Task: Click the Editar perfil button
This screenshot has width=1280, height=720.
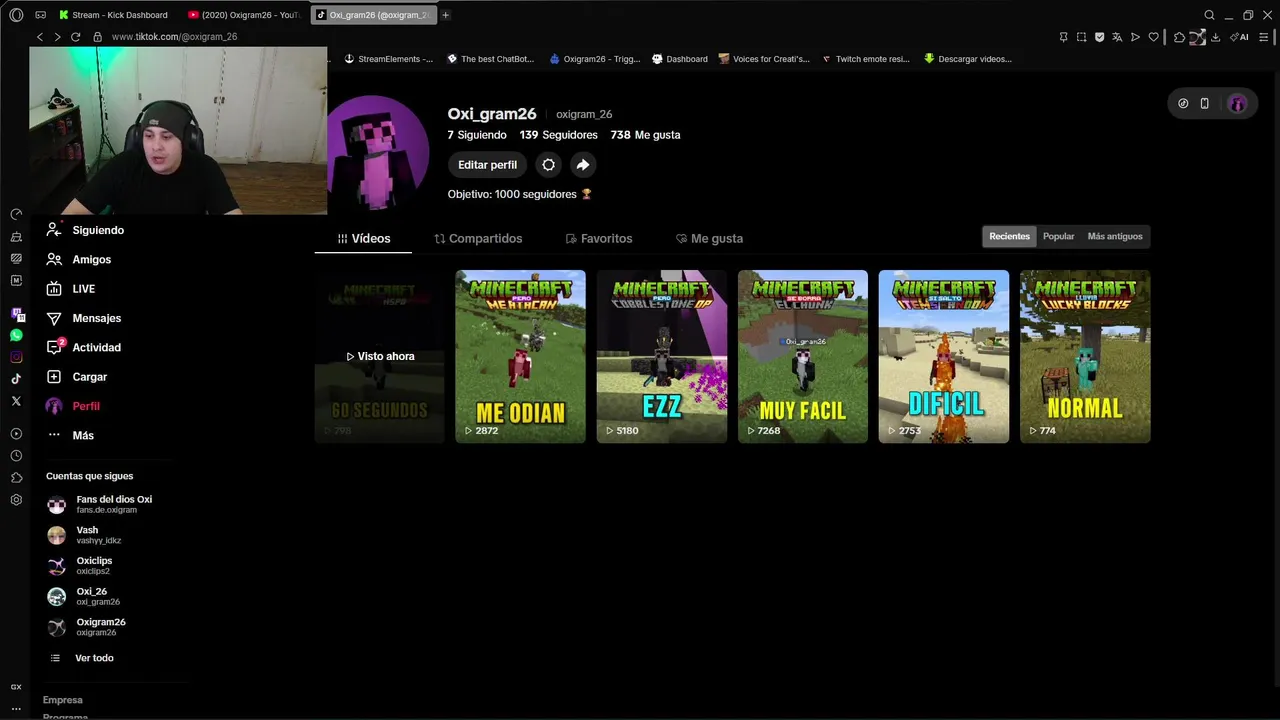Action: [487, 165]
